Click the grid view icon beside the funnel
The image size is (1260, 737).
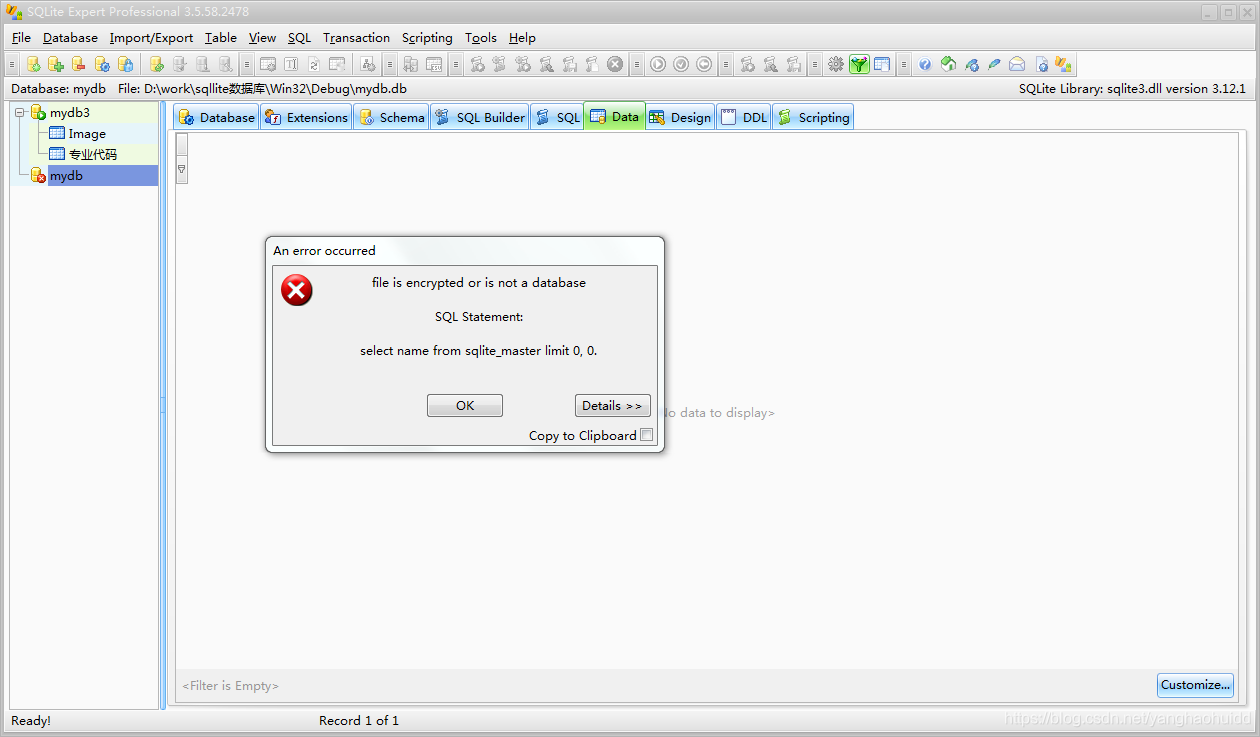click(x=882, y=65)
